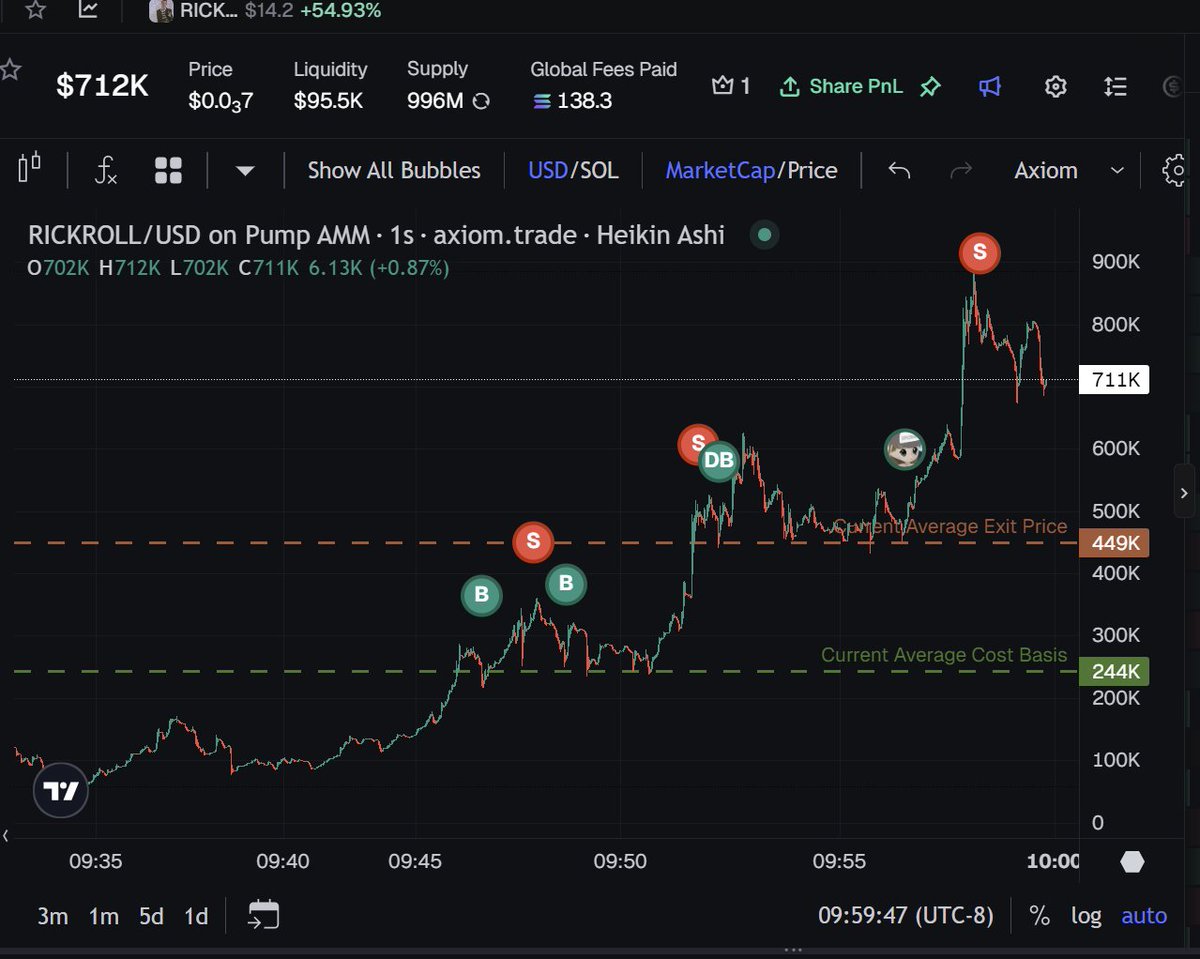Image resolution: width=1200 pixels, height=959 pixels.
Task: Open the chart layout grid icon
Action: pos(168,170)
